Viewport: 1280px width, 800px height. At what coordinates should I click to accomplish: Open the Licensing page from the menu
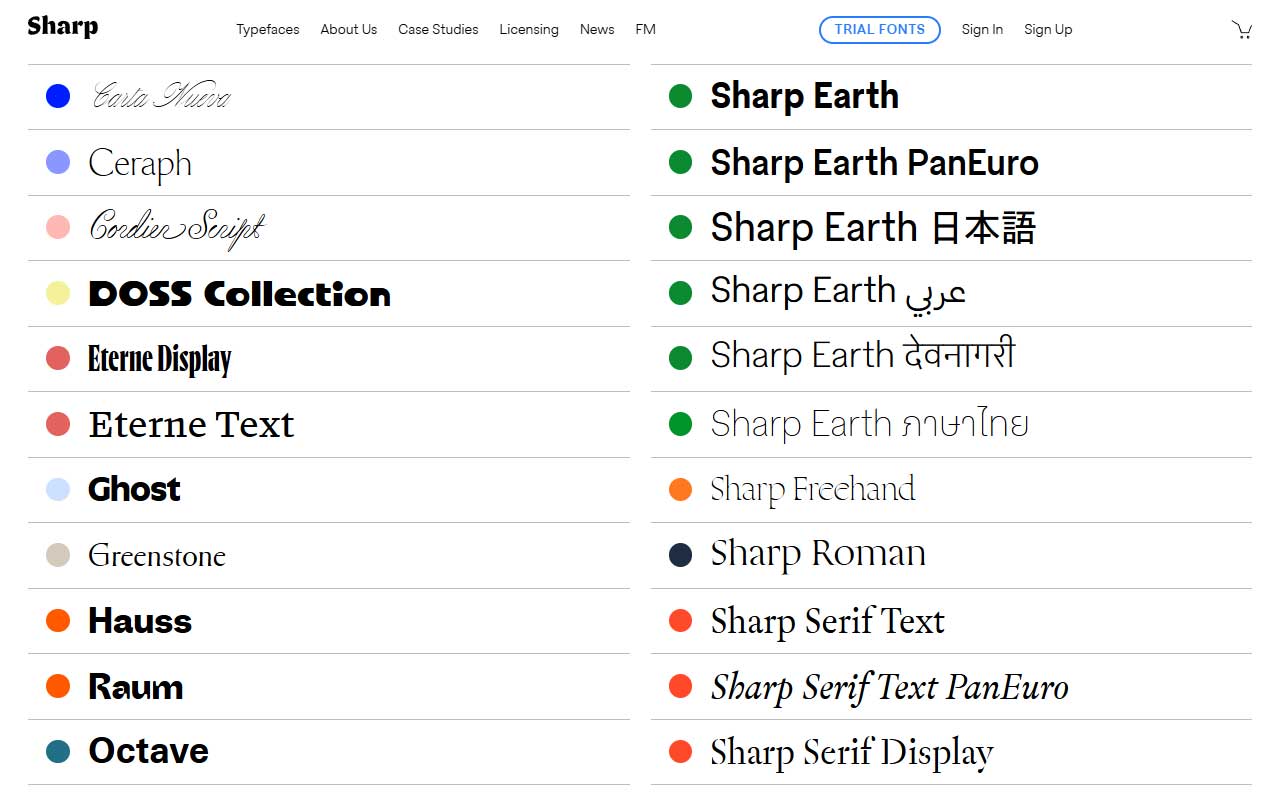coord(529,29)
